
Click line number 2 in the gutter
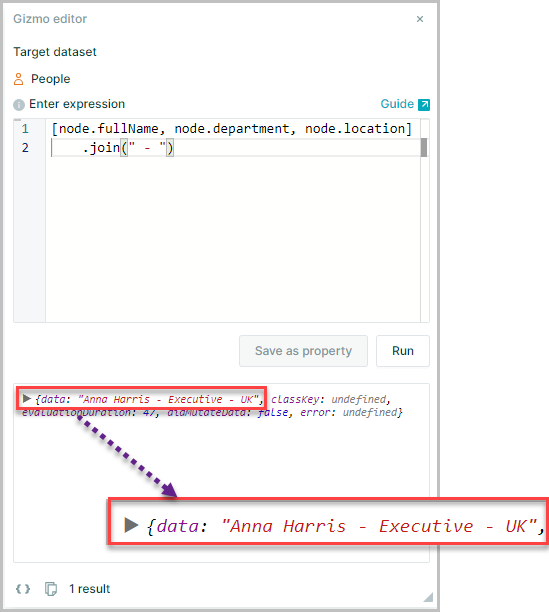point(25,148)
